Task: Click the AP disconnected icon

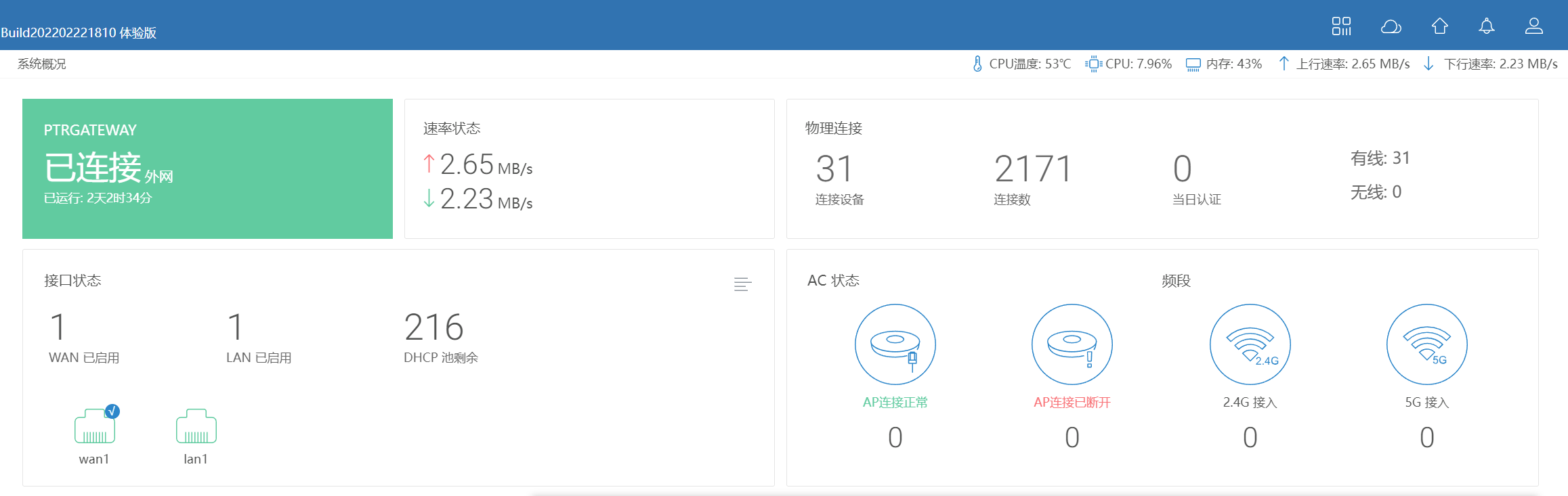Action: 1072,344
